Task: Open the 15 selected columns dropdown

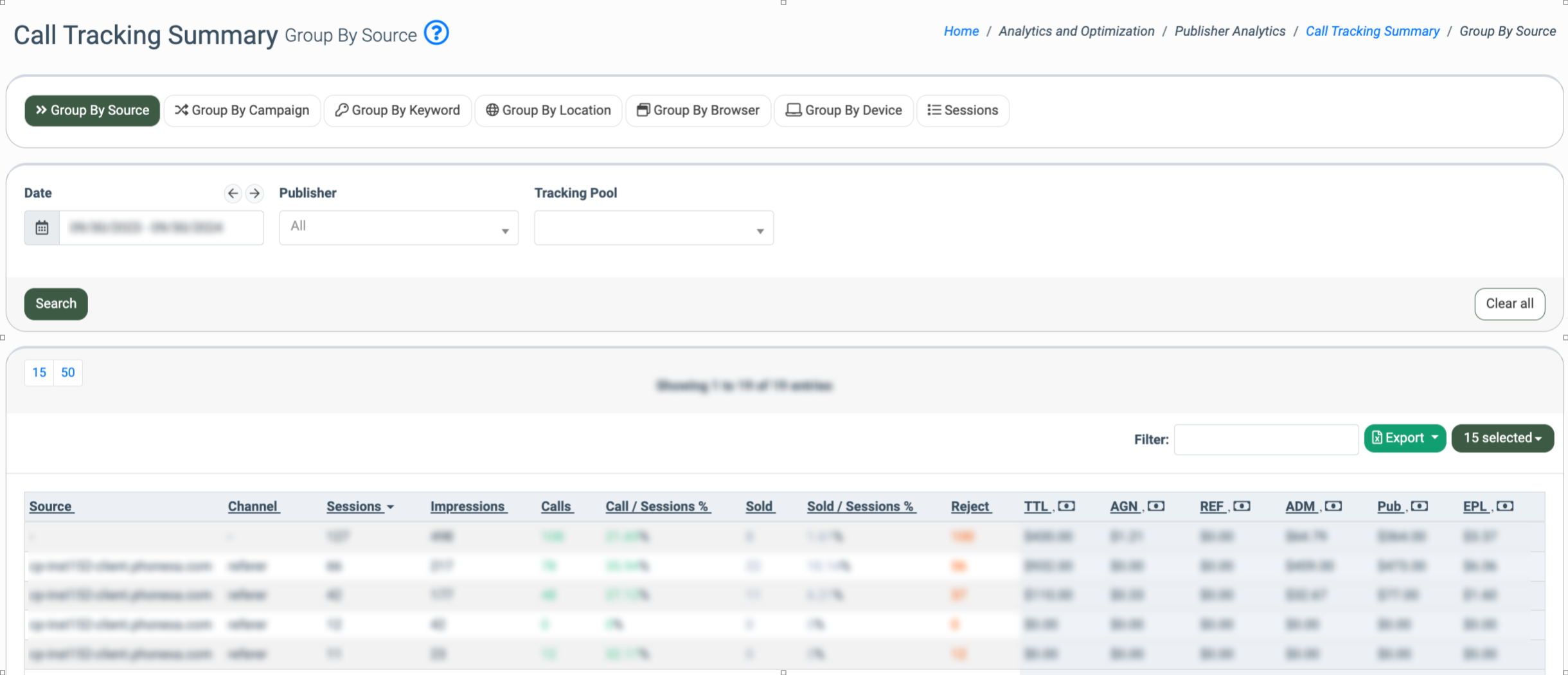Action: 1502,438
